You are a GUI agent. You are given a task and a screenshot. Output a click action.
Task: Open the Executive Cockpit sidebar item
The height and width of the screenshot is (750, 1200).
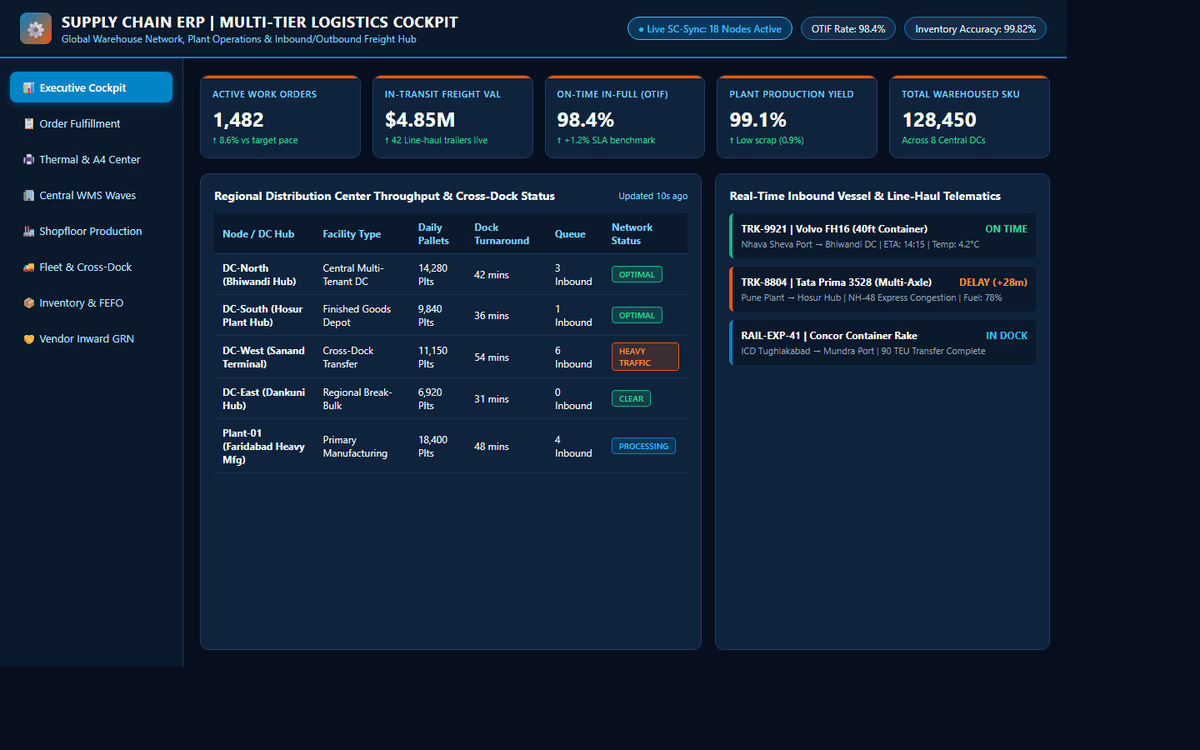tap(91, 88)
